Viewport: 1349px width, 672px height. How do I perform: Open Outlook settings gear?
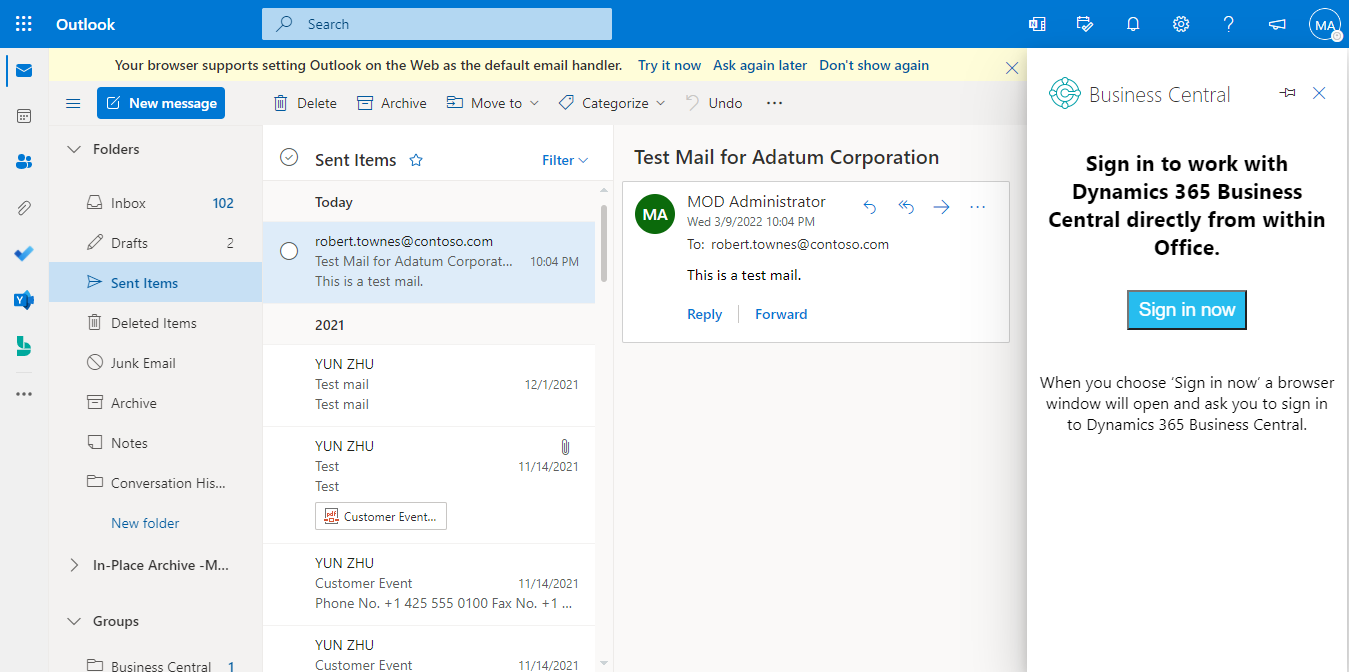1180,23
